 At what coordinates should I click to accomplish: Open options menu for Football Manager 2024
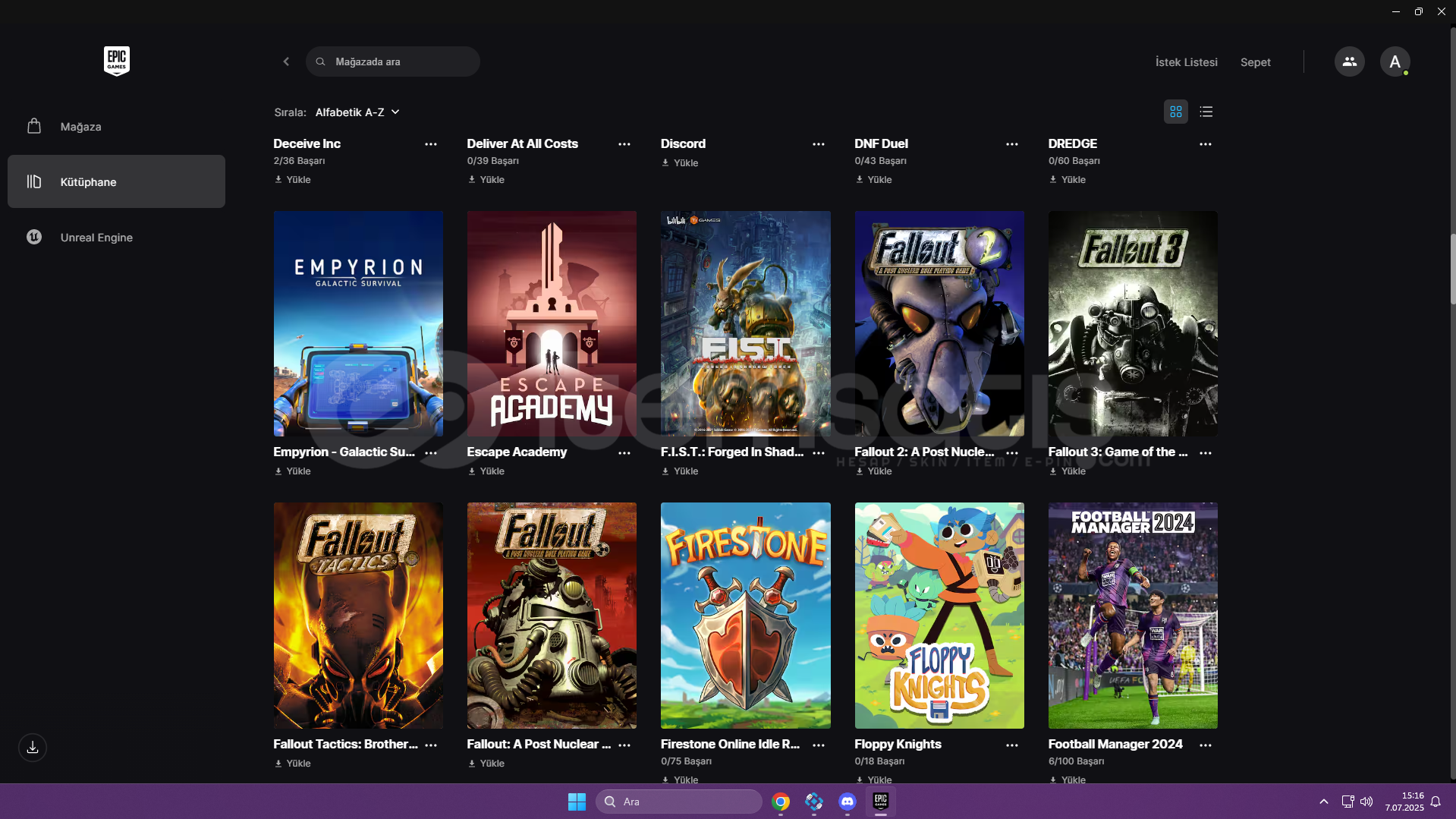click(1205, 745)
